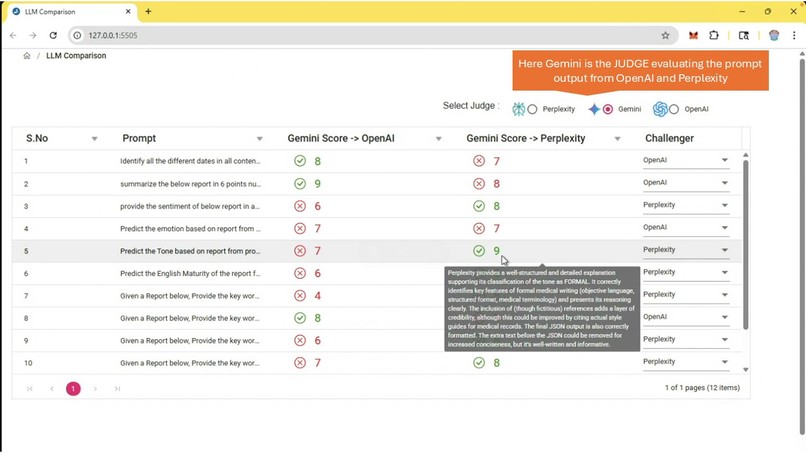Go to home via breadcrumb icon
The image size is (806, 453).
(x=27, y=56)
